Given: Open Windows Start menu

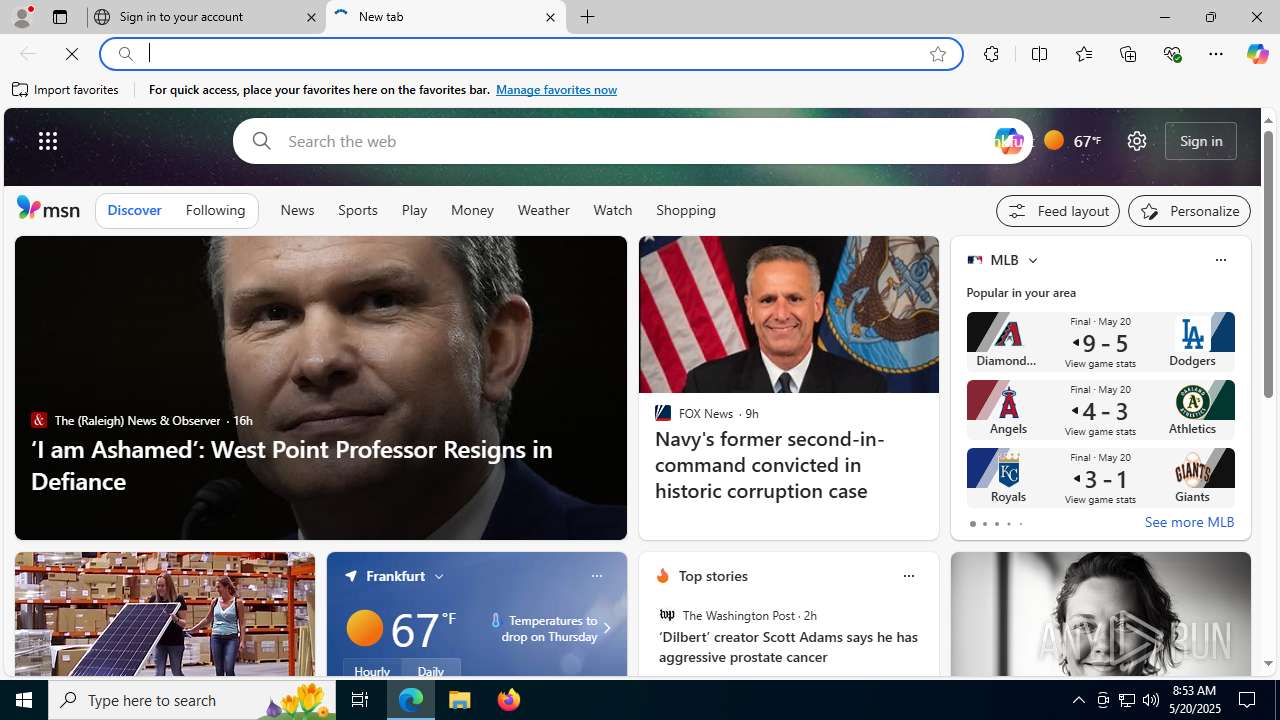Looking at the screenshot, I should (x=24, y=700).
